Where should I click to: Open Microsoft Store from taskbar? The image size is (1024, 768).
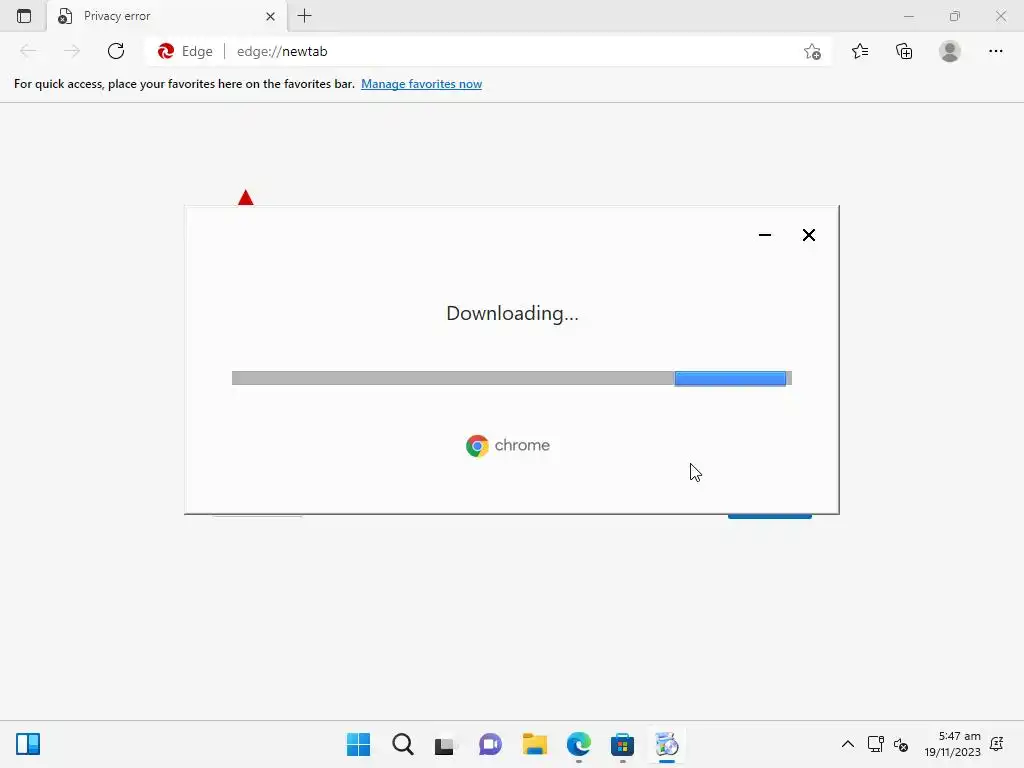click(x=622, y=744)
